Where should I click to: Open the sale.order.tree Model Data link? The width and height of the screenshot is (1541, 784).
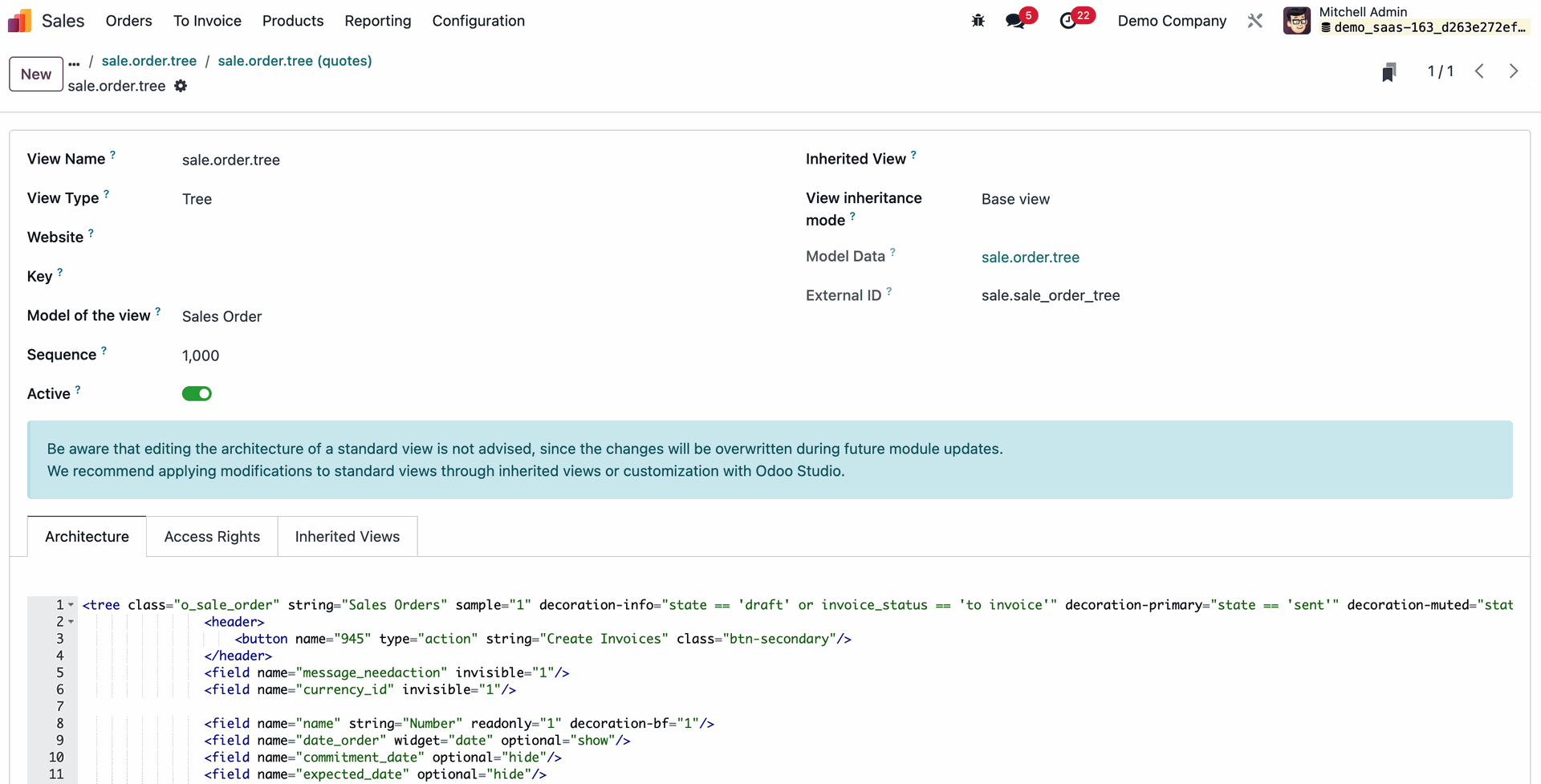pyautogui.click(x=1030, y=258)
